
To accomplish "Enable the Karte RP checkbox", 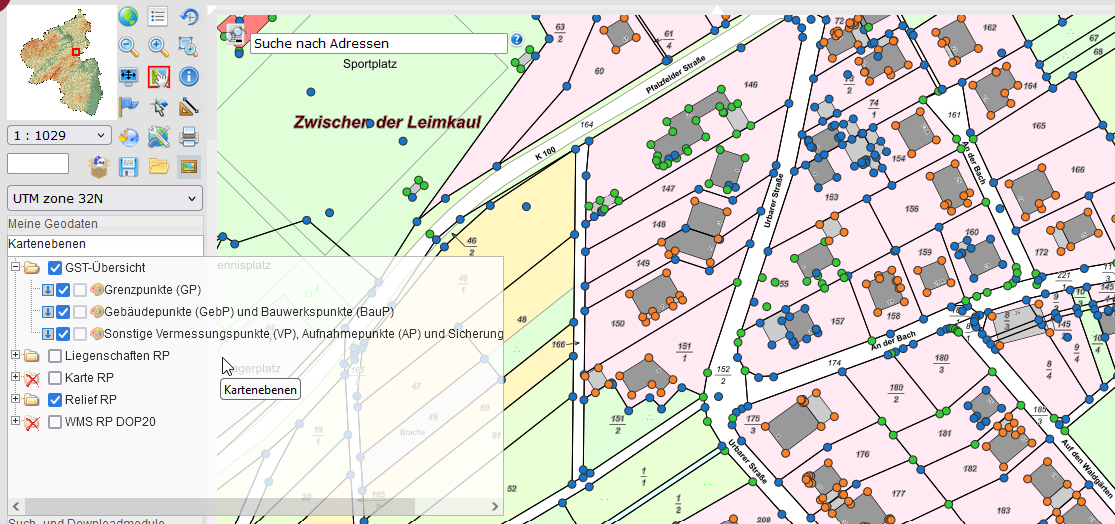I will 55,378.
